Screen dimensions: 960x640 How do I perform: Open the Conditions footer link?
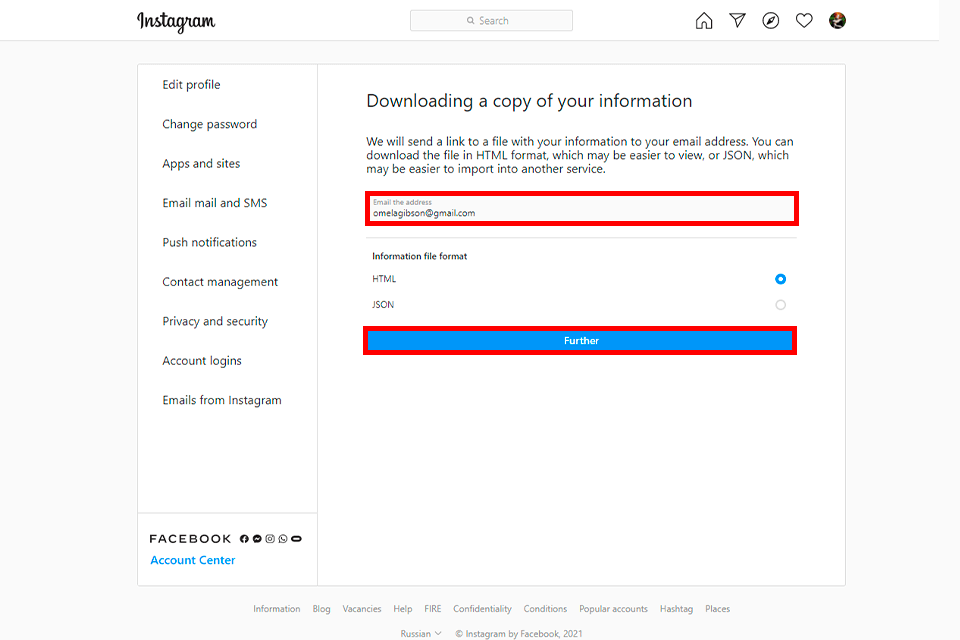[x=546, y=609]
